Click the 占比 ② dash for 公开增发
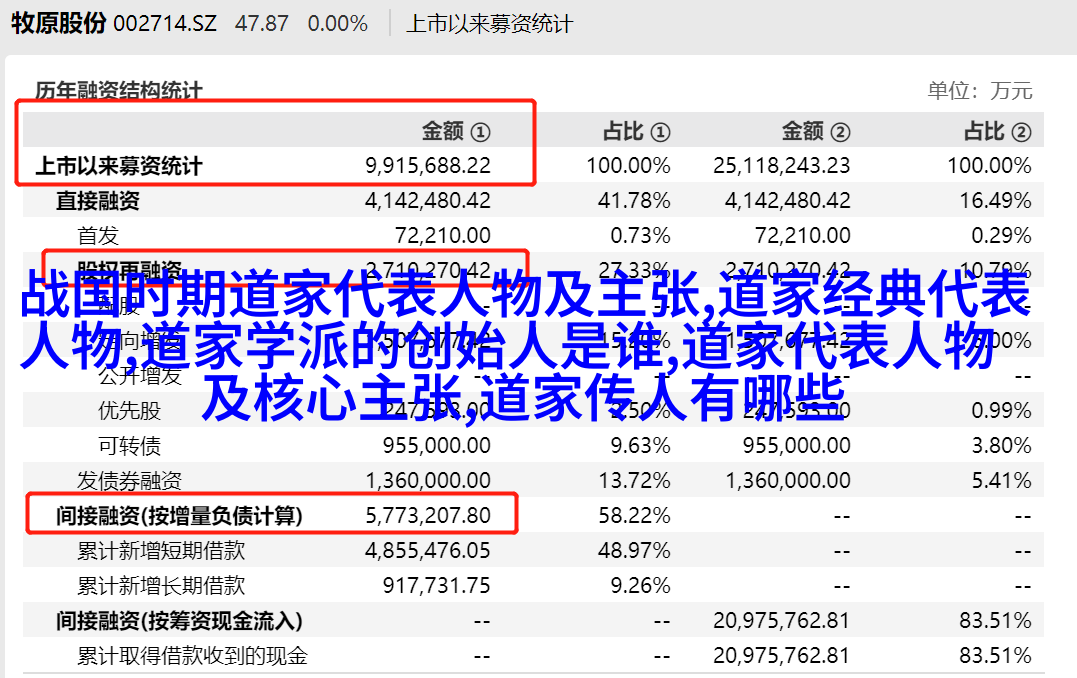Image resolution: width=1077 pixels, height=678 pixels. pyautogui.click(x=1023, y=376)
